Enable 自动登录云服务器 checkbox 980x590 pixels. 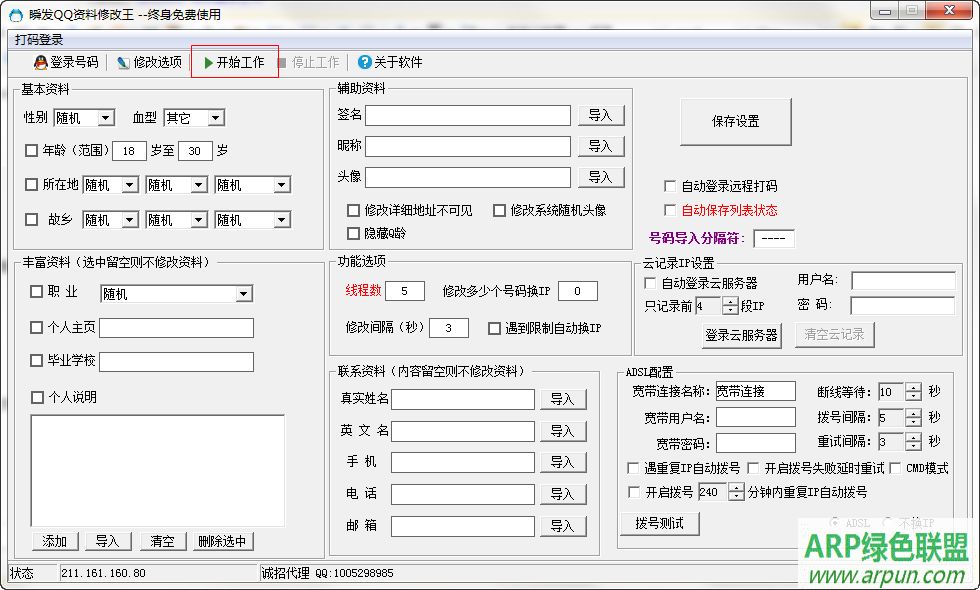click(x=650, y=283)
